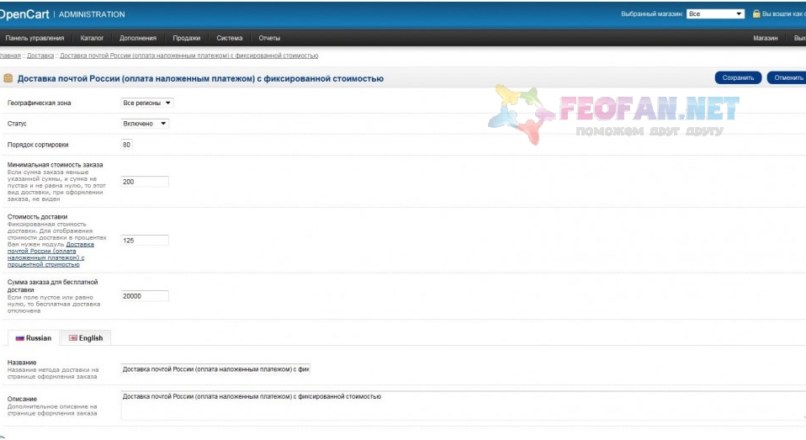Click the sort order field with 80

126,144
